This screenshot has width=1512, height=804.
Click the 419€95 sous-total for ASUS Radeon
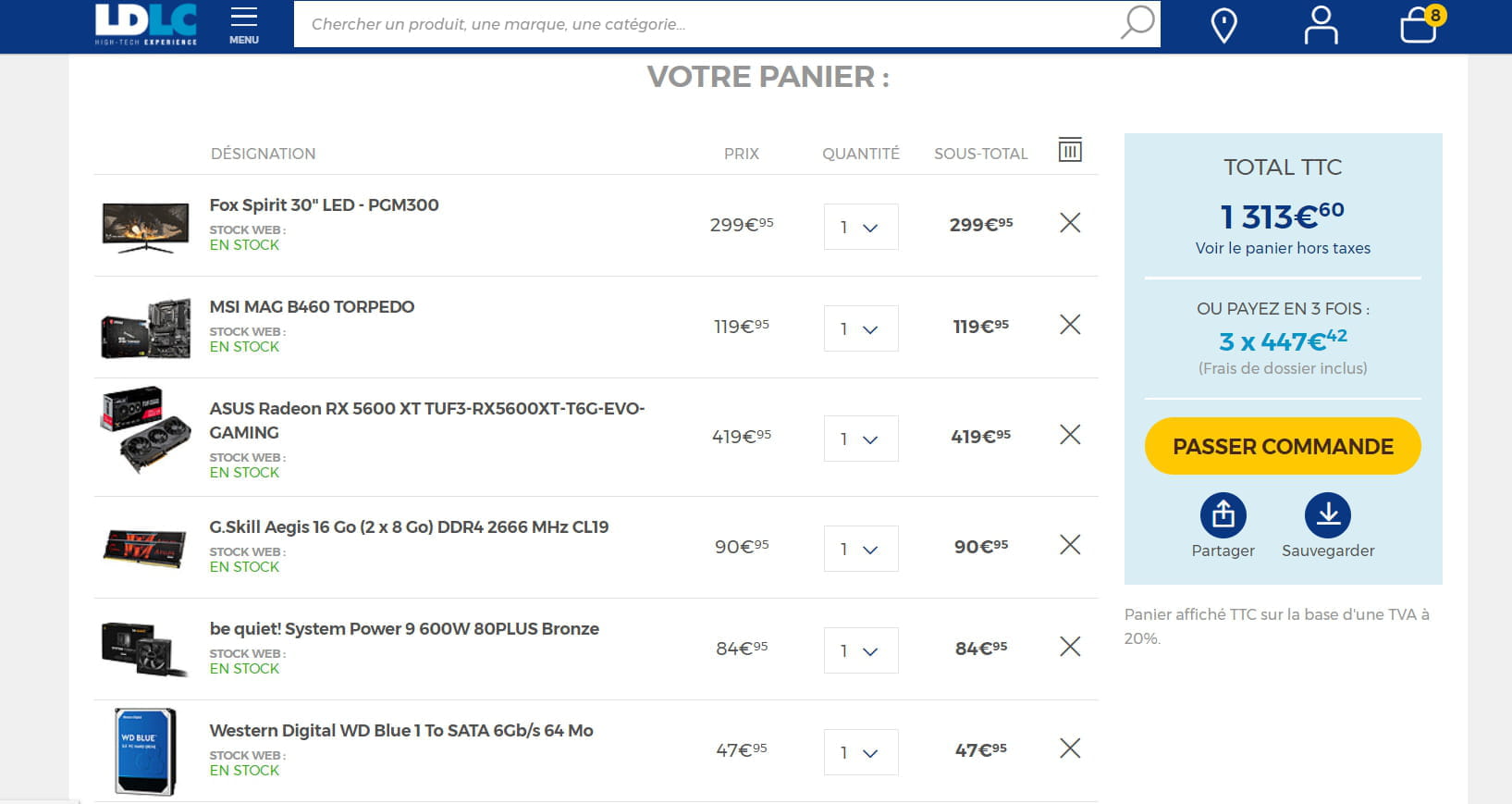pyautogui.click(x=981, y=436)
